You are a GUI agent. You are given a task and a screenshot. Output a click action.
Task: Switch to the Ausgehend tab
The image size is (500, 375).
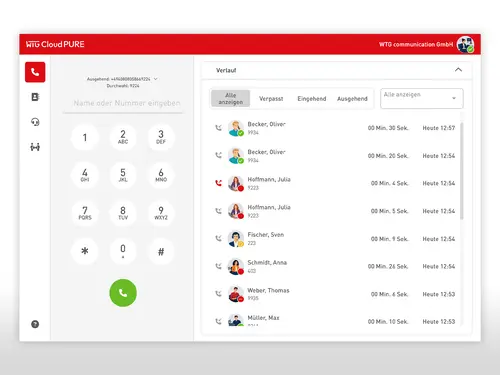[x=352, y=99]
